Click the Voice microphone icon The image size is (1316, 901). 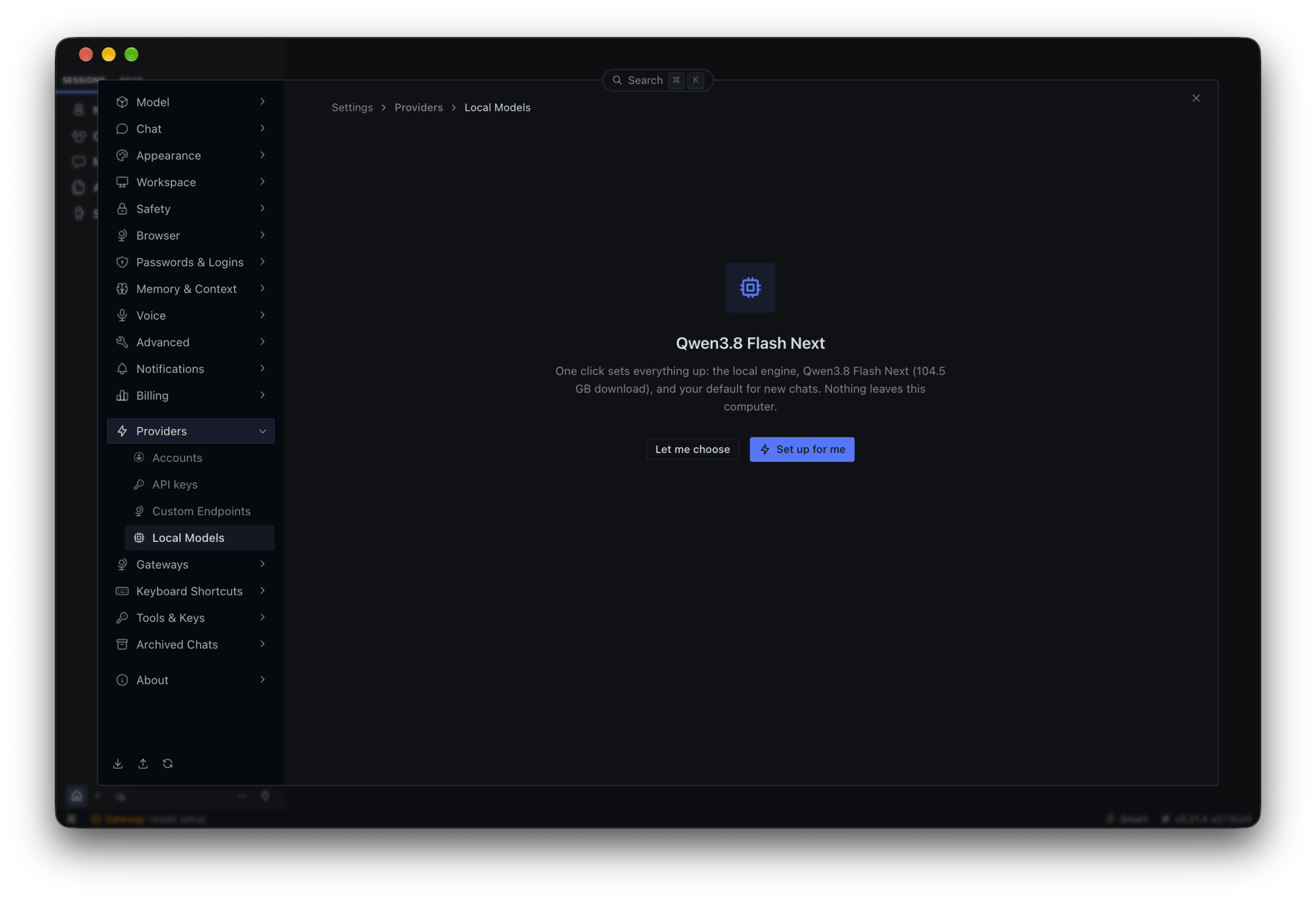click(122, 315)
